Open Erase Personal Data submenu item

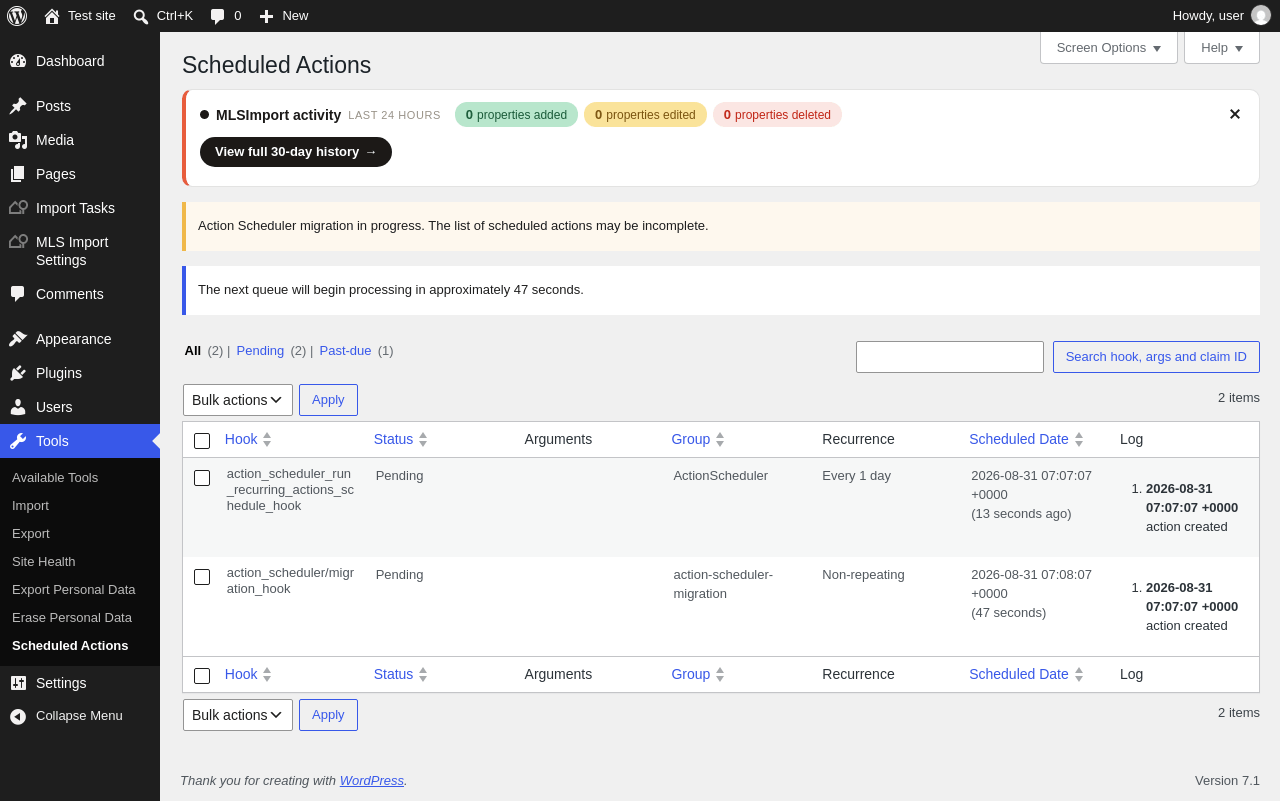coord(72,618)
